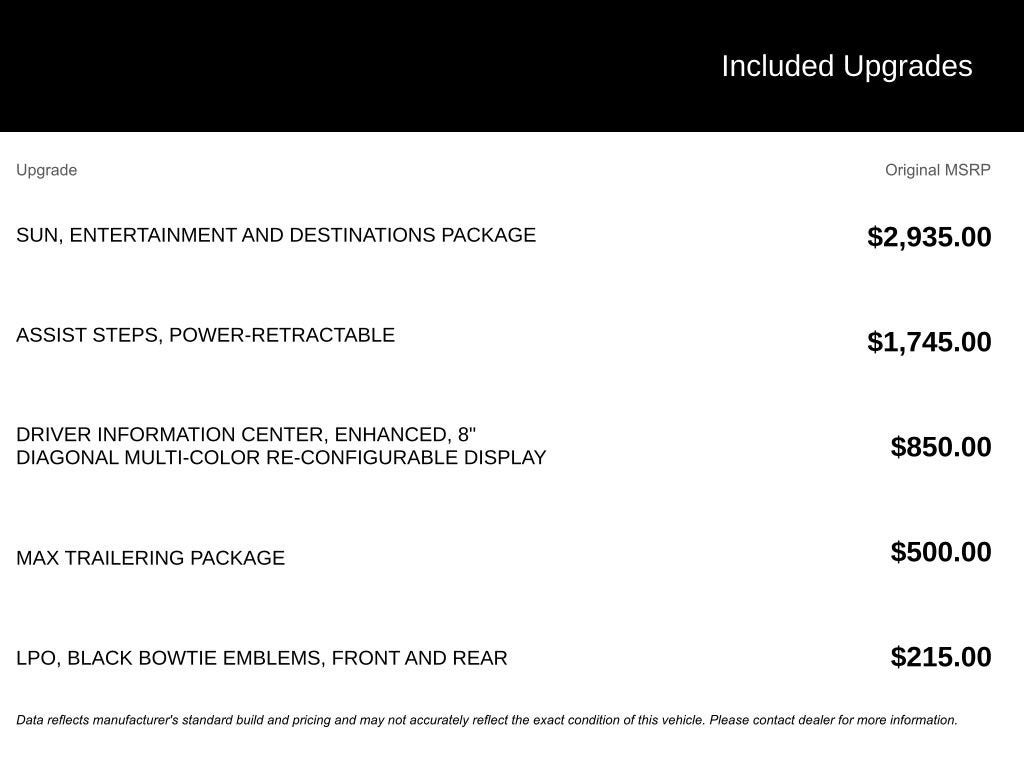
Task: Click the $850.00 price
Action: 941,447
